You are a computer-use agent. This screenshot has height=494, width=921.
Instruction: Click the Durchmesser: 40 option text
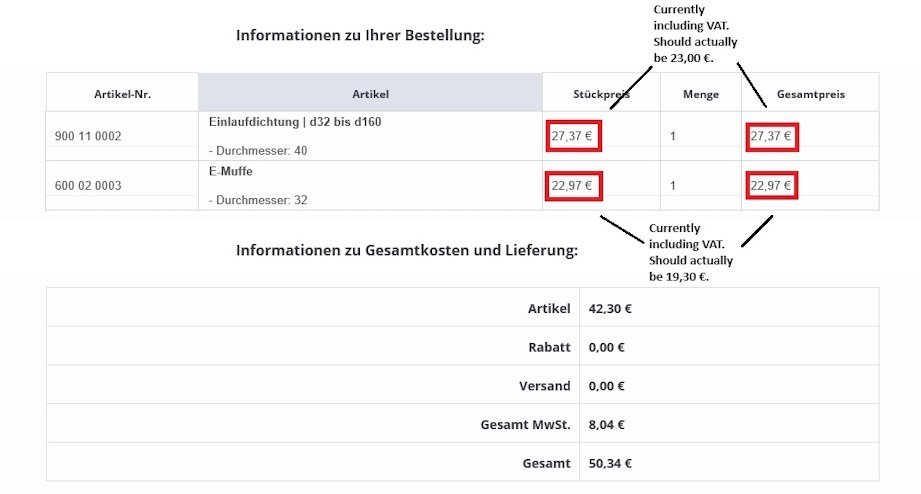pyautogui.click(x=258, y=150)
